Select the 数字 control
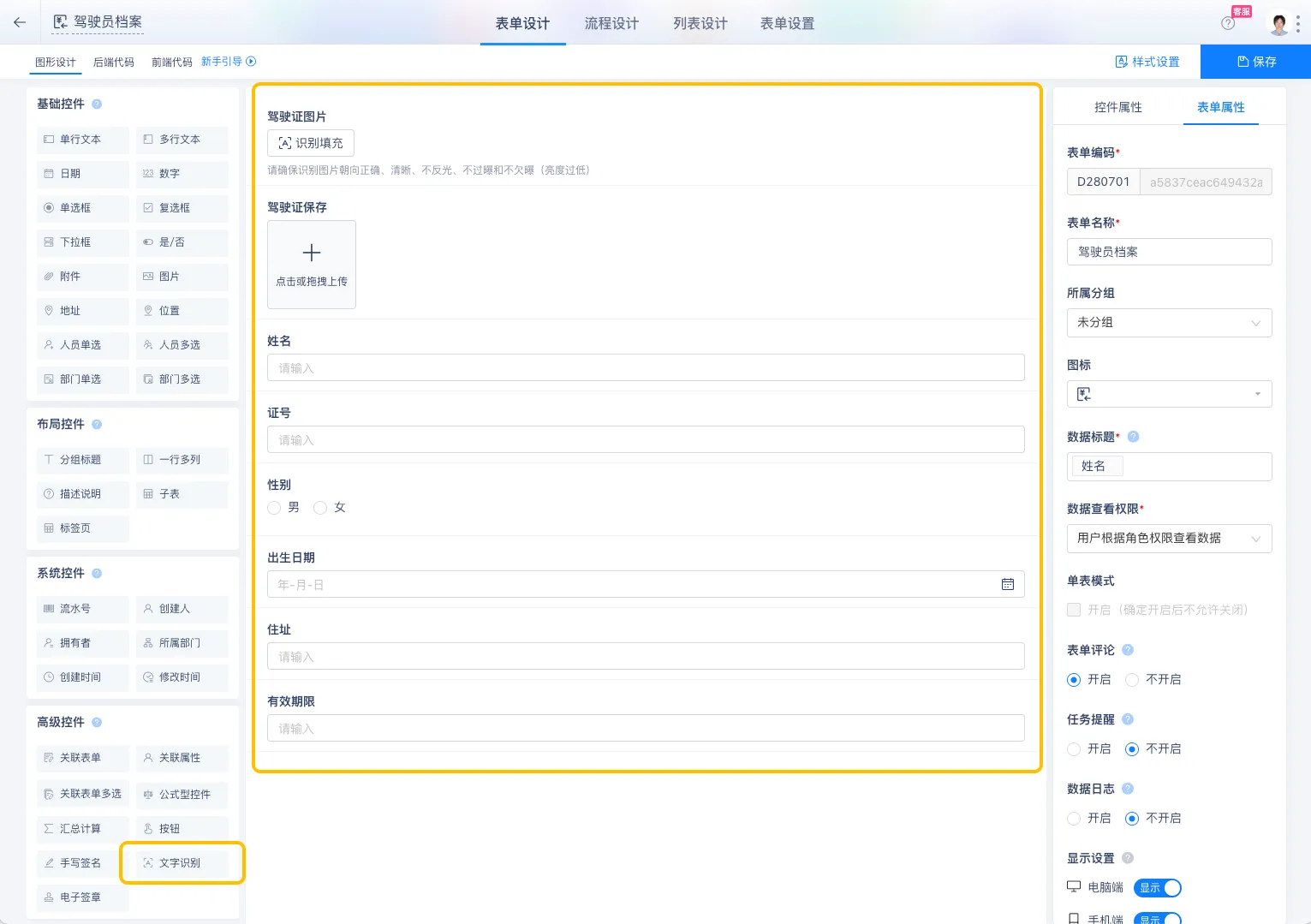This screenshot has height=924, width=1311. tap(182, 174)
